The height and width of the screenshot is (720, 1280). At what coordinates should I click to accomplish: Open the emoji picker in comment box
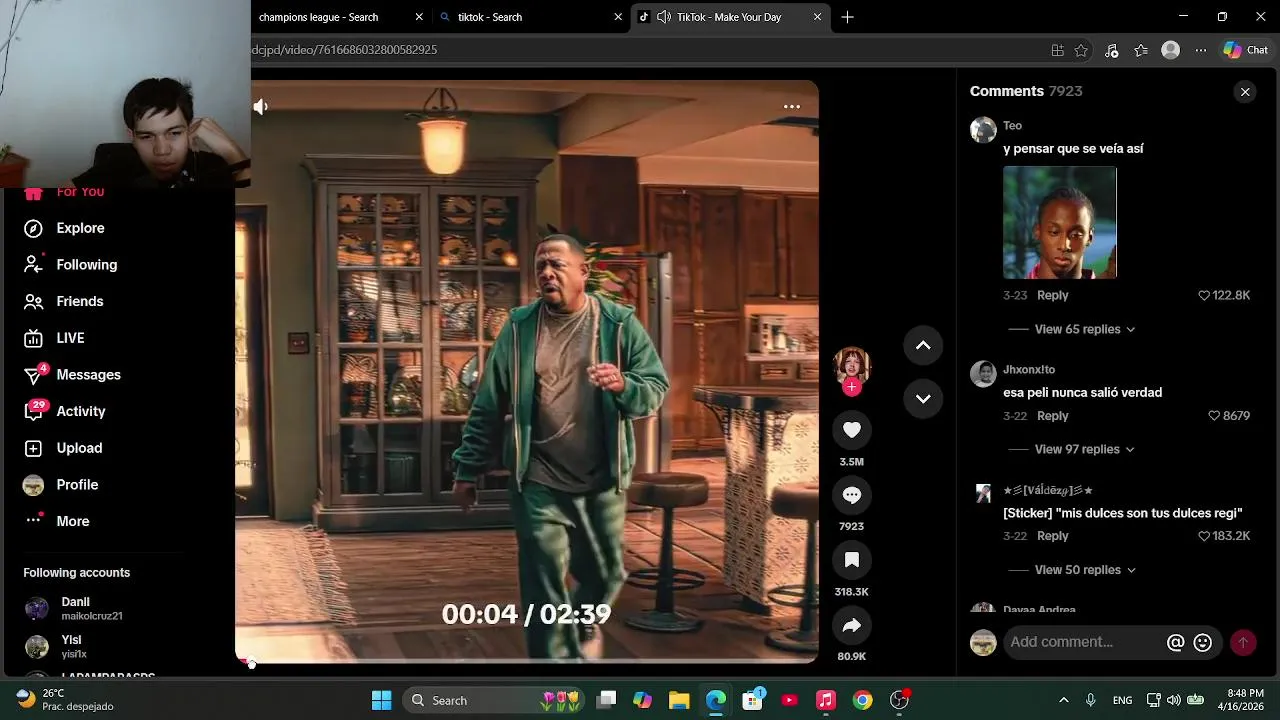click(1203, 643)
